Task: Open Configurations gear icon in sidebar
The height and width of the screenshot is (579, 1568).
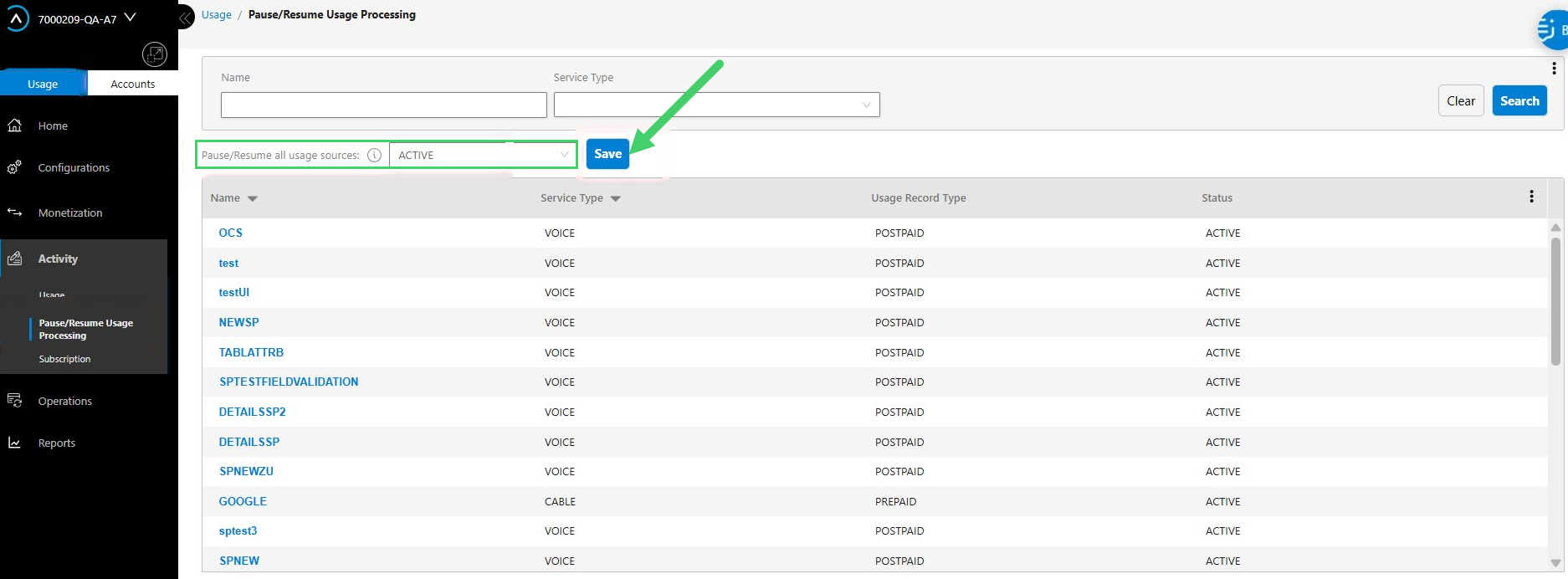Action: pos(14,167)
